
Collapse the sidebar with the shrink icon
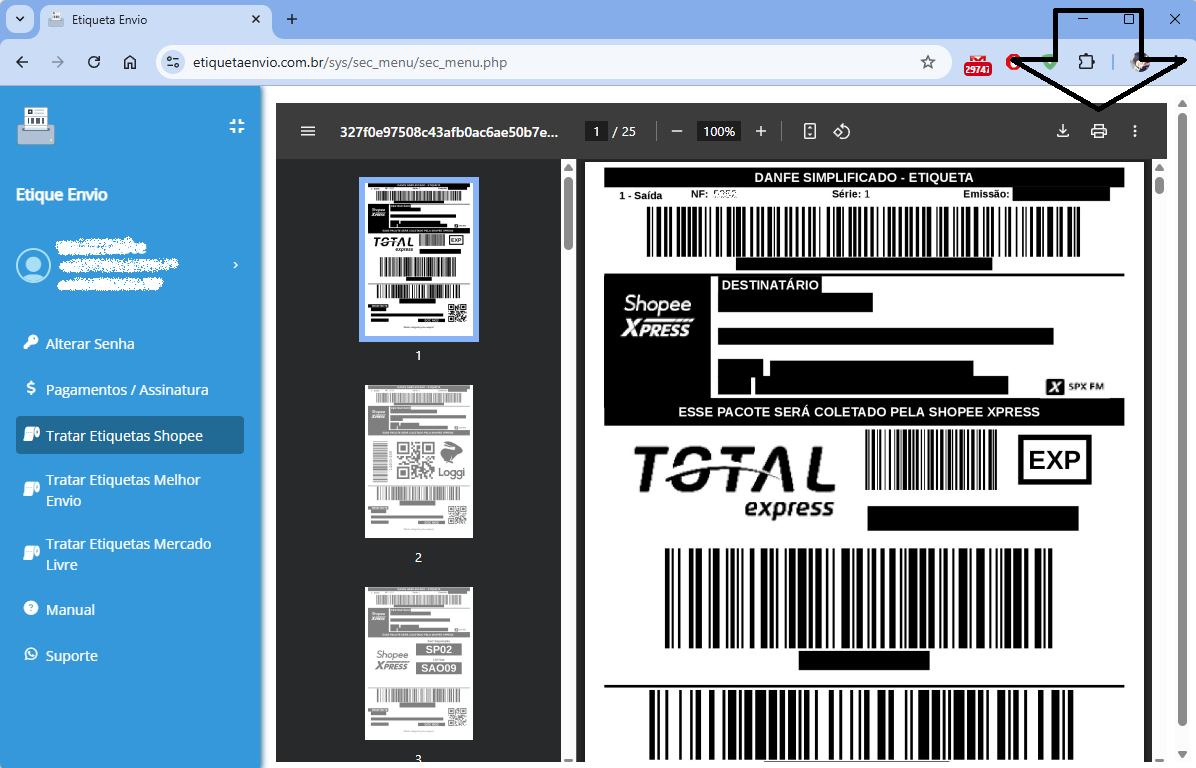click(x=236, y=126)
